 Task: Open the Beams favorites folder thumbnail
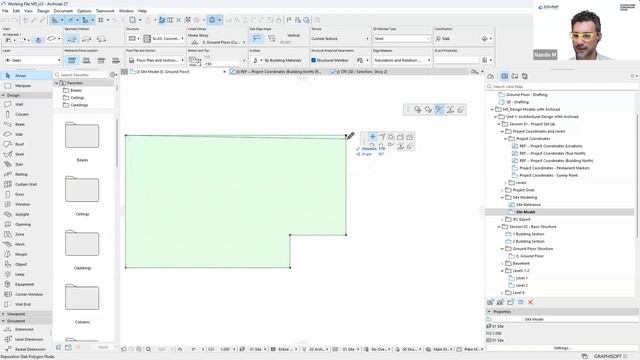tap(82, 135)
